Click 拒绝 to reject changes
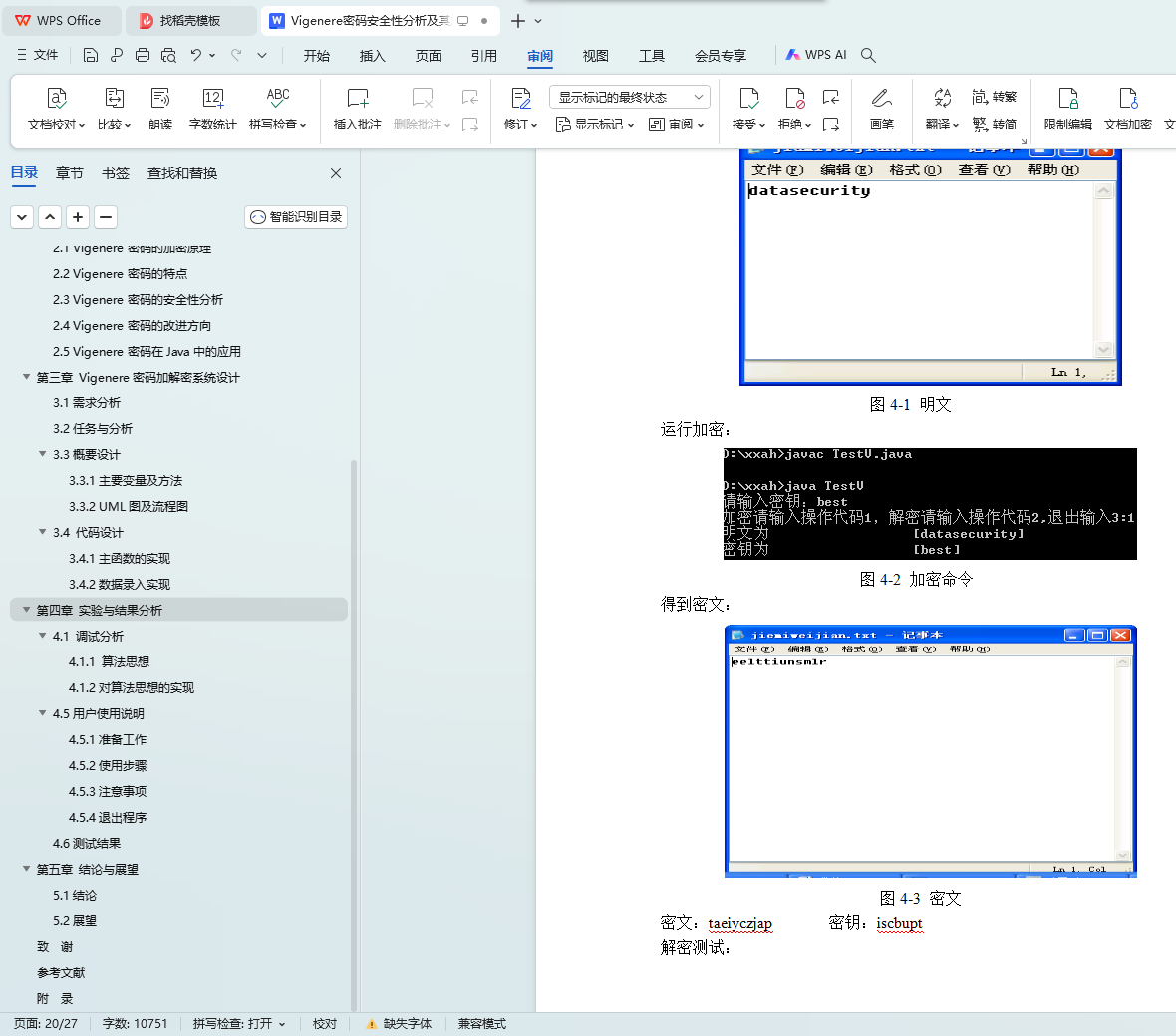1176x1036 pixels. [794, 110]
